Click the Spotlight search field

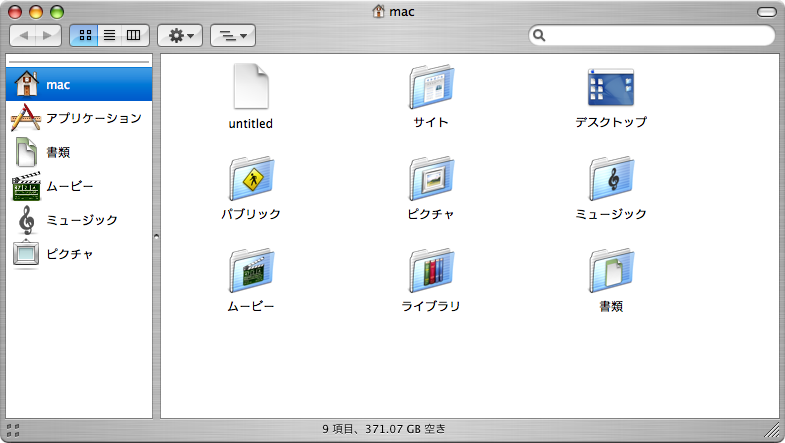pyautogui.click(x=652, y=35)
